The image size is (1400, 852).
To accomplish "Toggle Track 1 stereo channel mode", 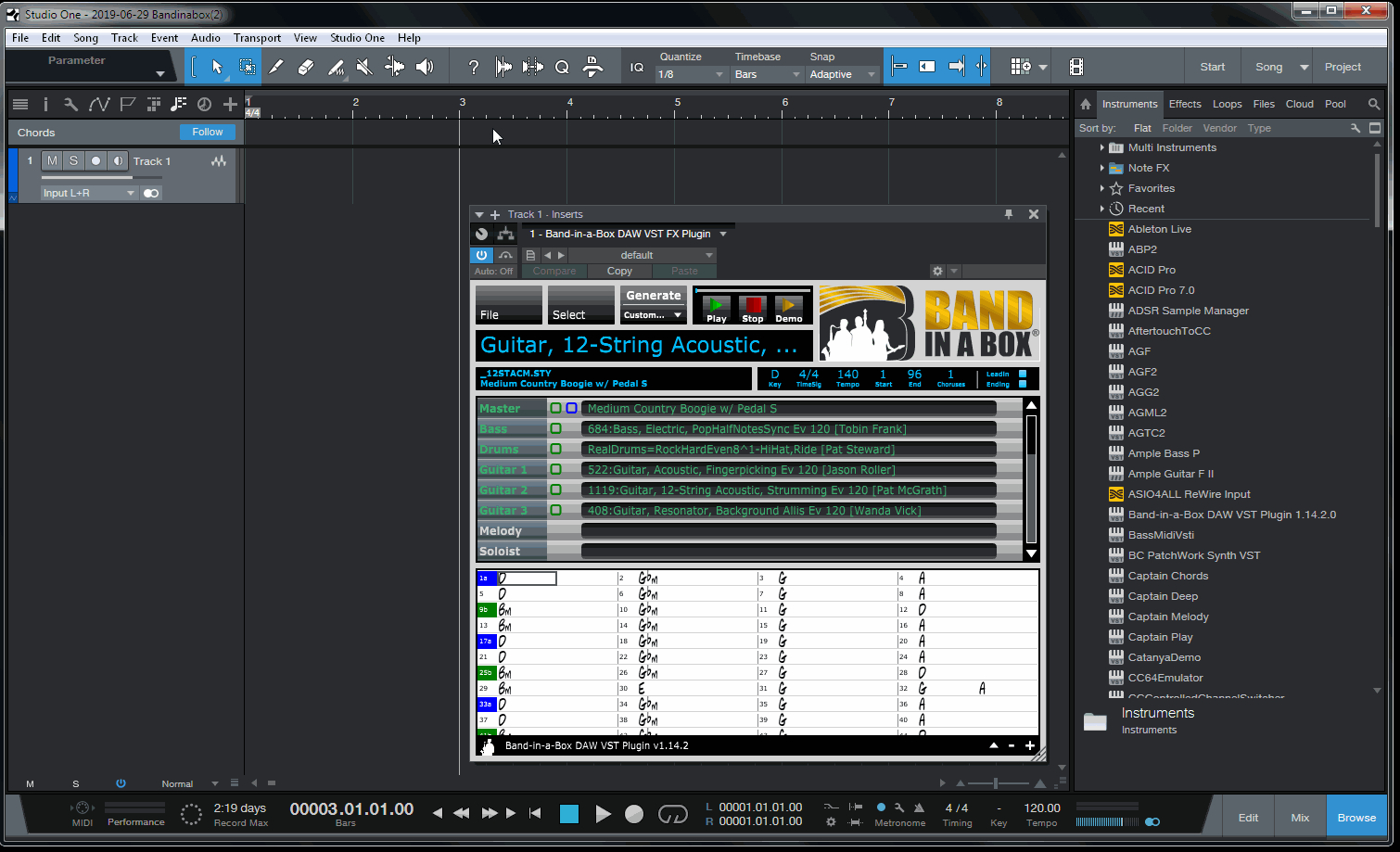I will 151,193.
